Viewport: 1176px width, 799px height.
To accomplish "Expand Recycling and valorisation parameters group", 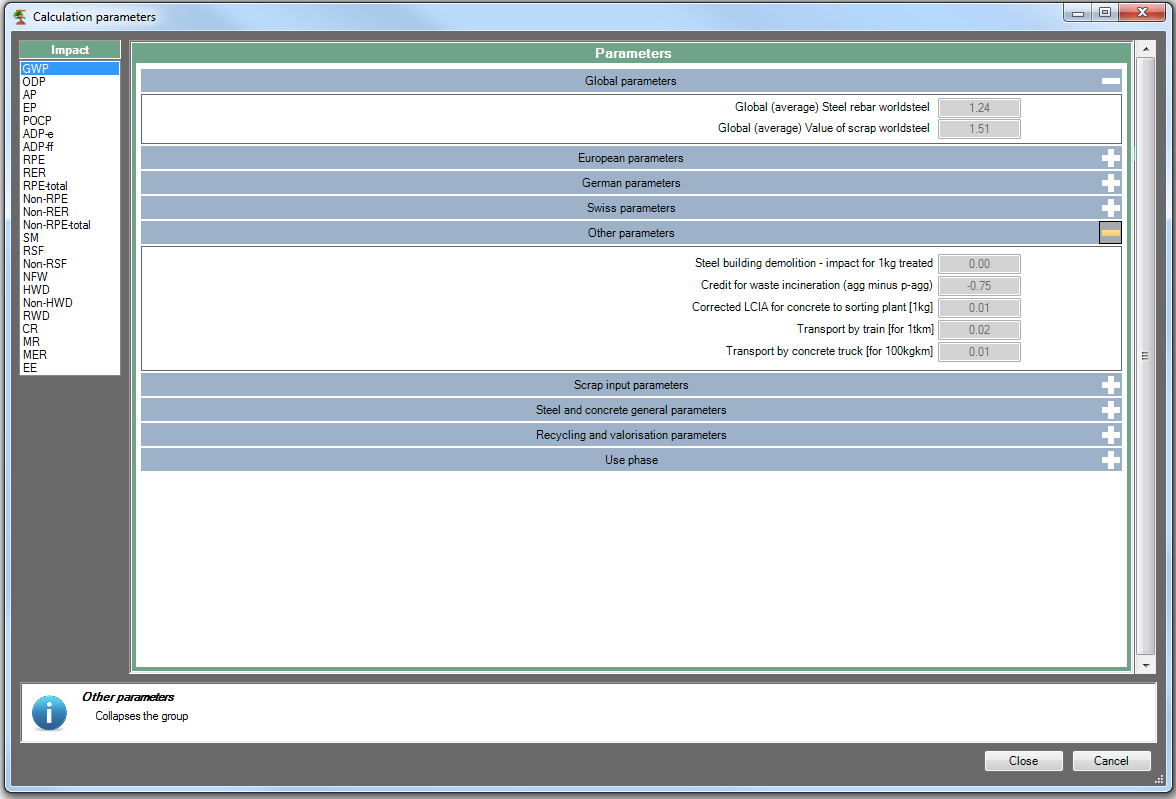I will [1111, 435].
